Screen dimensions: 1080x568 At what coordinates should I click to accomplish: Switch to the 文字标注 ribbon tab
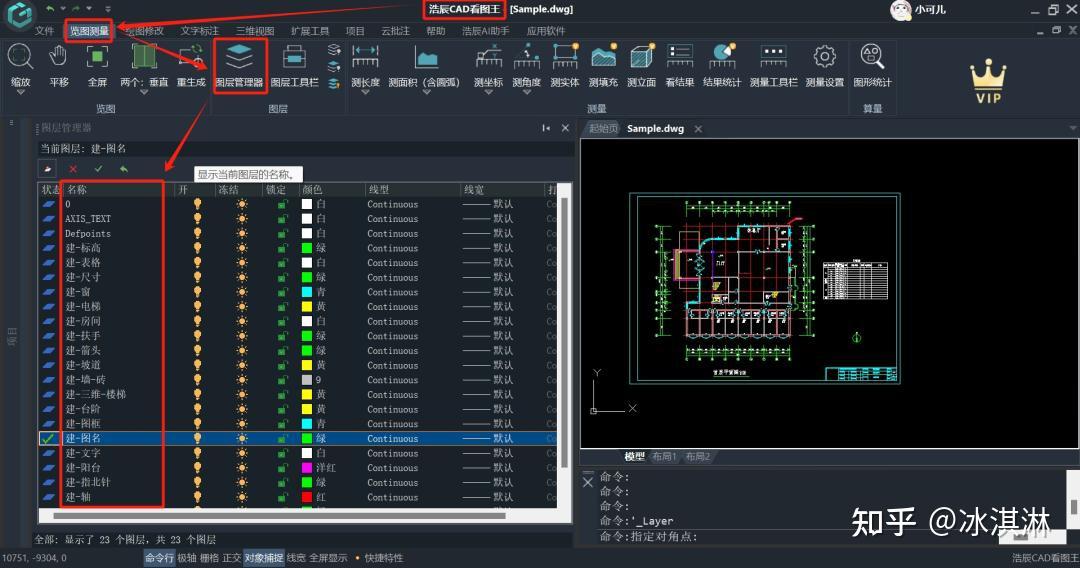coord(199,31)
